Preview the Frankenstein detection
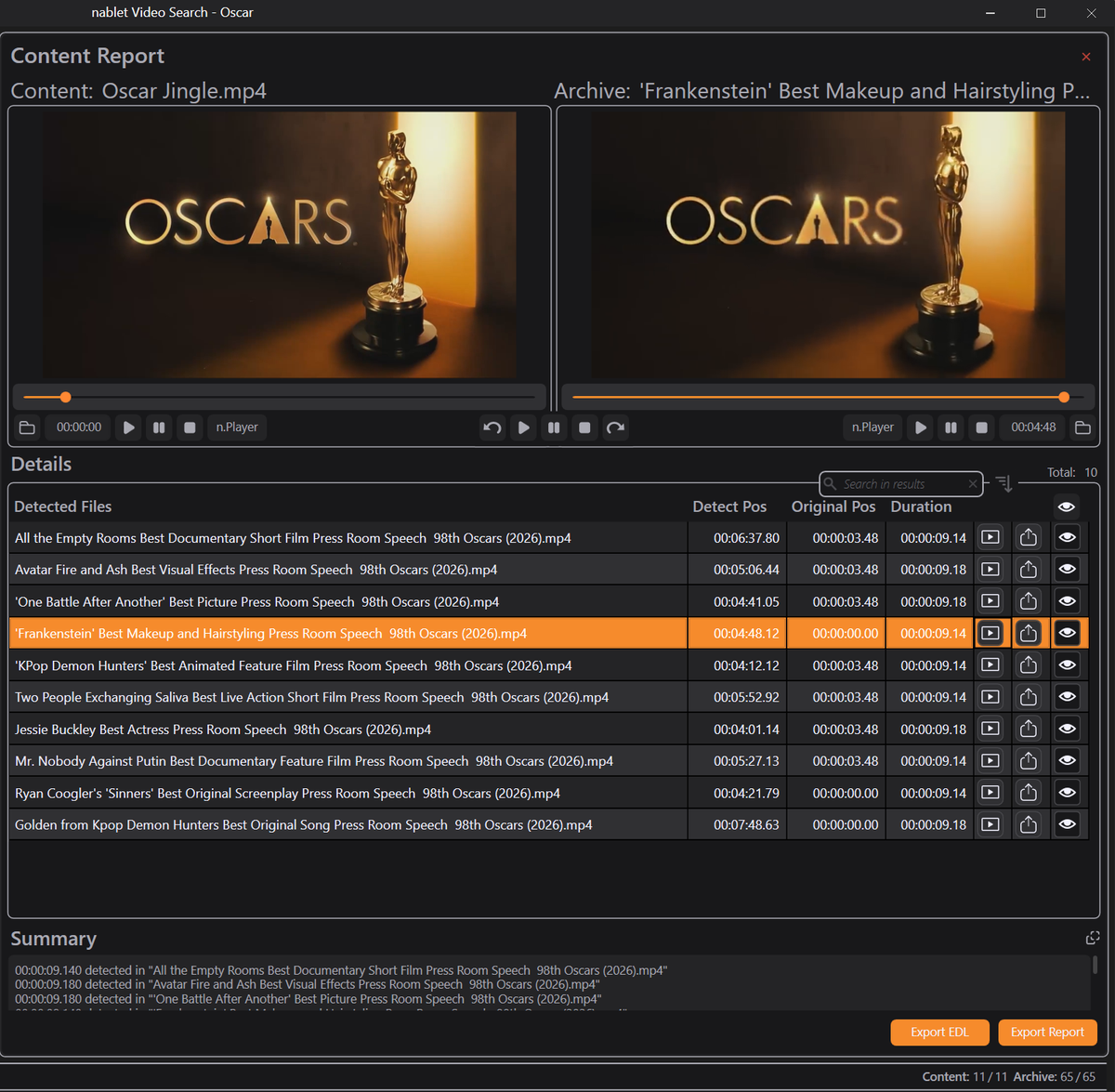This screenshot has height=1092, width=1115. (x=991, y=633)
